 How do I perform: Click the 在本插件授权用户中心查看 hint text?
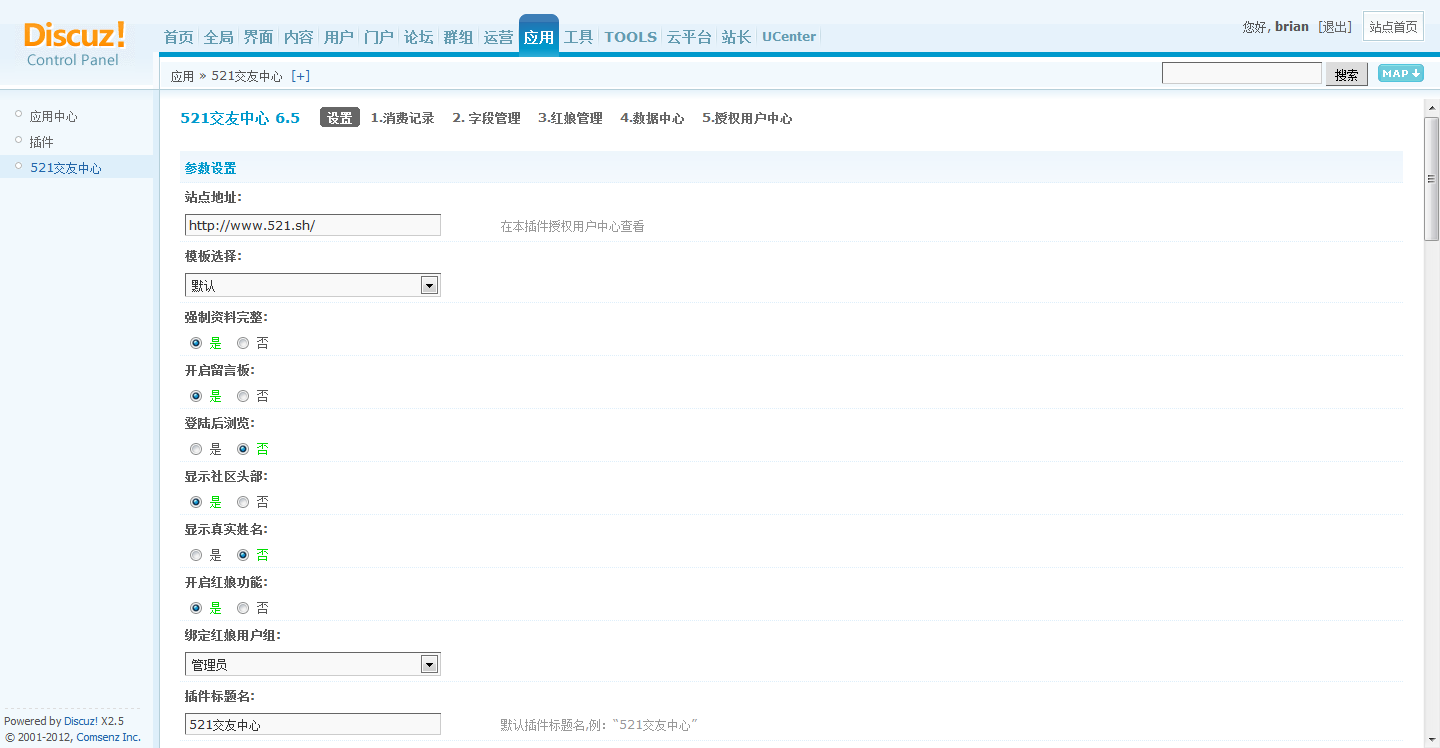point(572,226)
